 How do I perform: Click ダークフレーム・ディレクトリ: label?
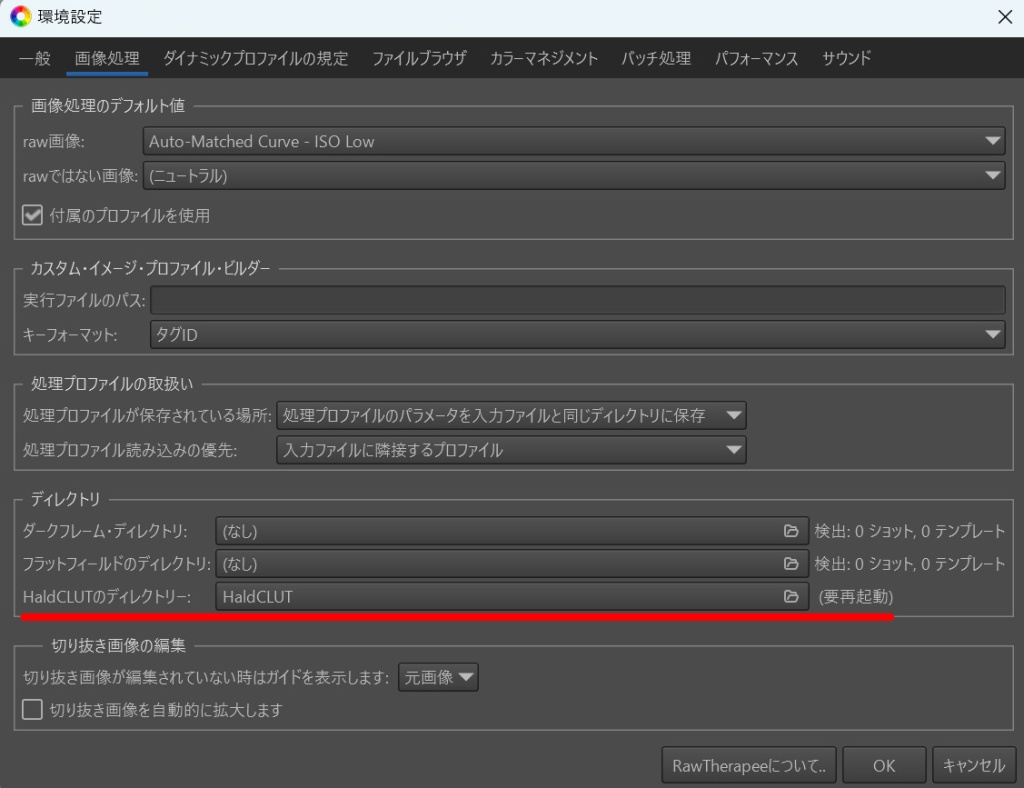click(105, 531)
